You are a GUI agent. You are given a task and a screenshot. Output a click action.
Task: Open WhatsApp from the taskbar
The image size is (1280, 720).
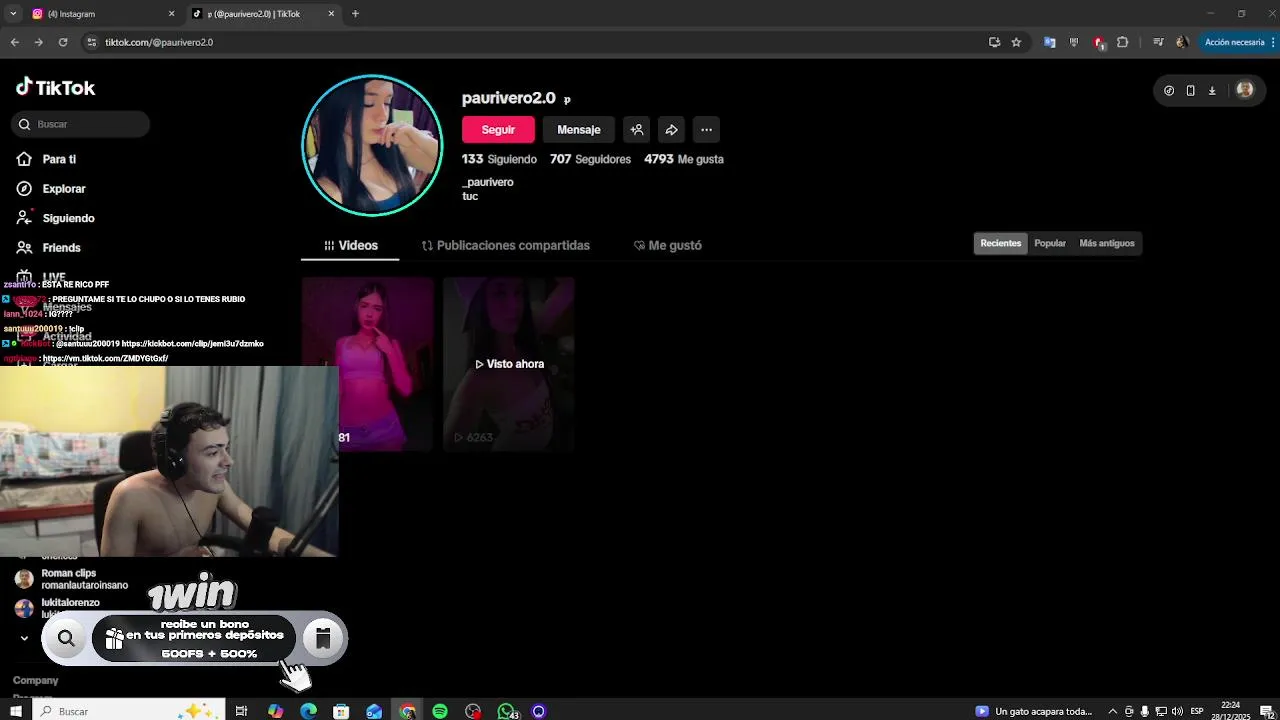[x=507, y=711]
